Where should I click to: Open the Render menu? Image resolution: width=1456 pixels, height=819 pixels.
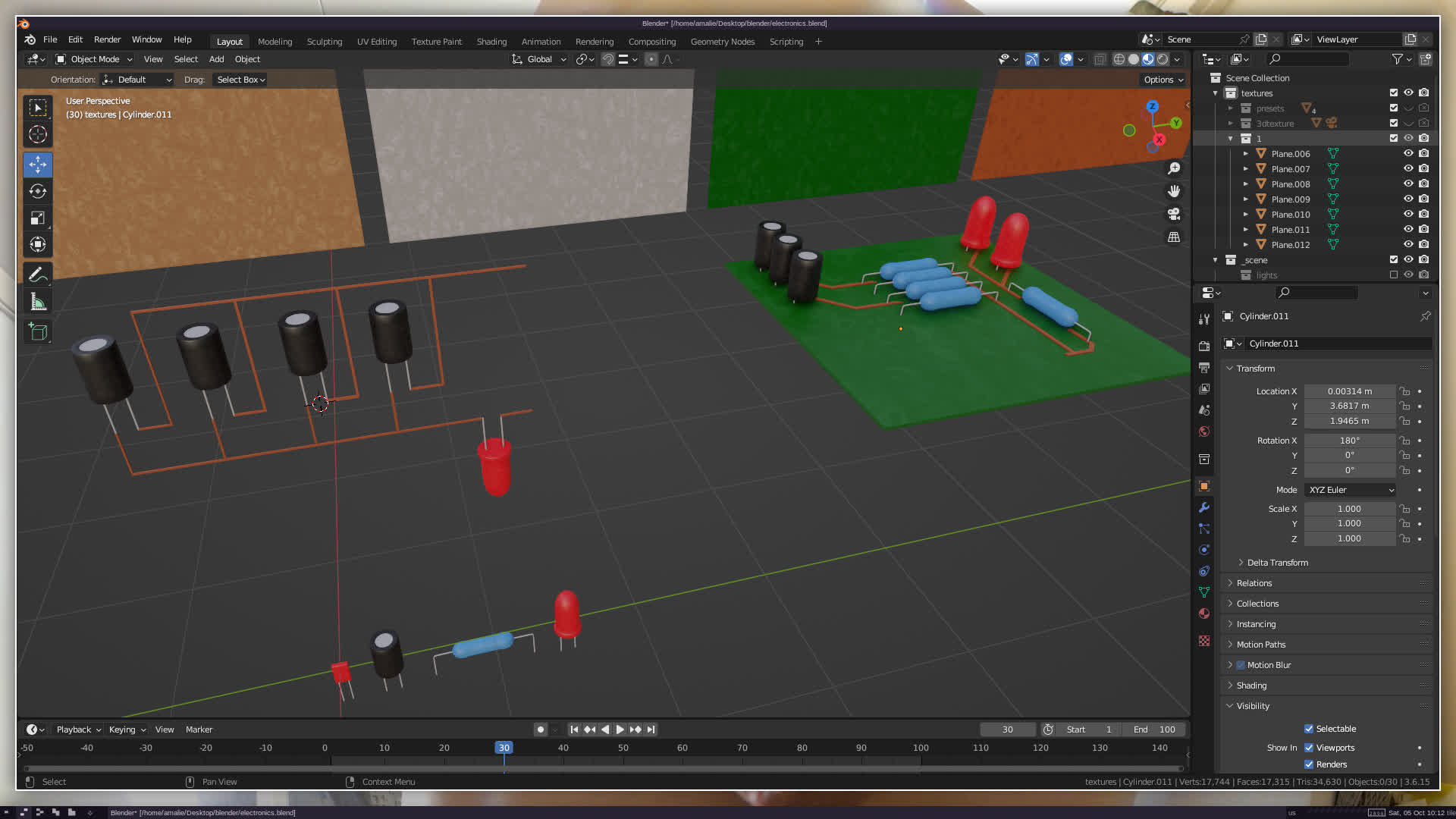(x=107, y=39)
